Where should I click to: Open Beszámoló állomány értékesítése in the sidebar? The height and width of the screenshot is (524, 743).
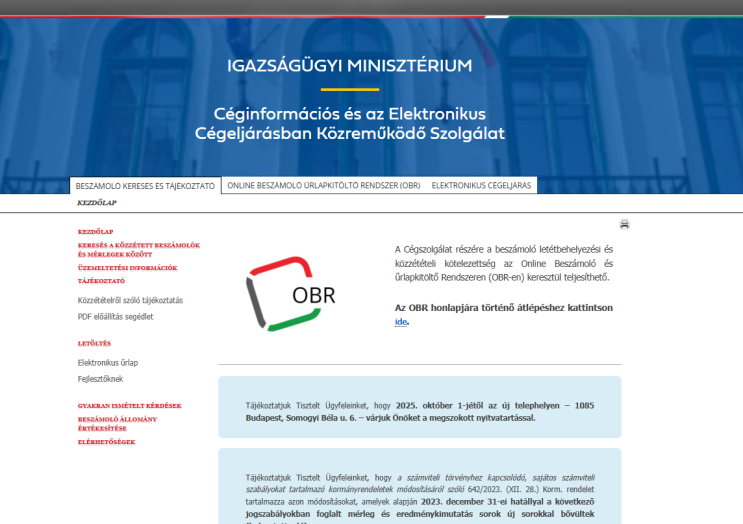[x=118, y=424]
